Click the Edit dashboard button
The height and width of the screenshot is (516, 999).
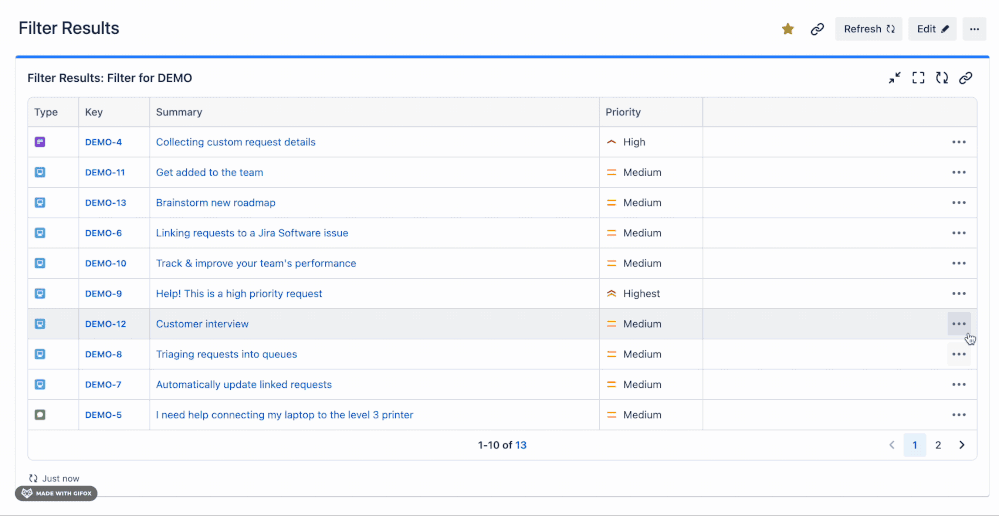click(933, 29)
